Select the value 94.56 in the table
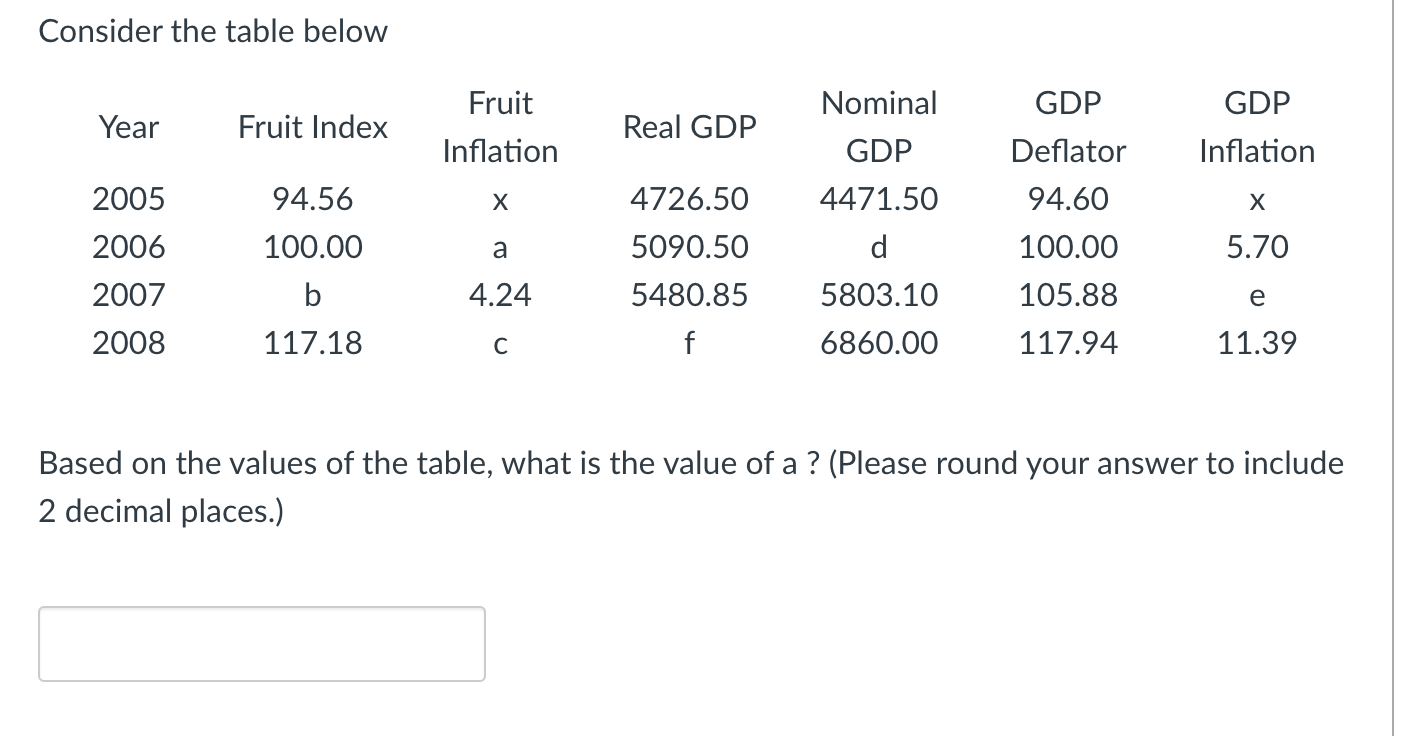The width and height of the screenshot is (1404, 736). pos(312,199)
